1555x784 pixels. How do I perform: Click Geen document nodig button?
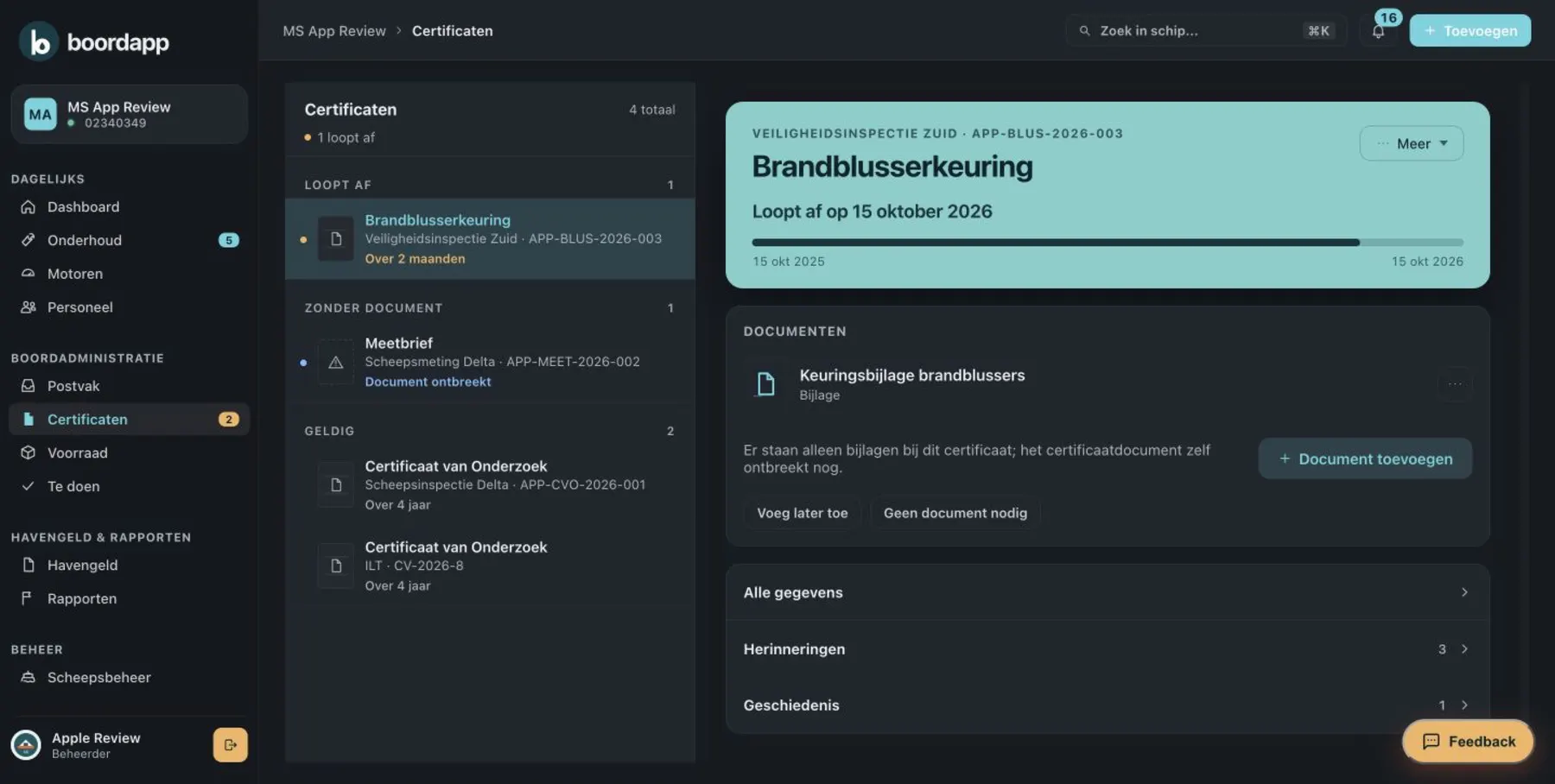click(x=955, y=513)
